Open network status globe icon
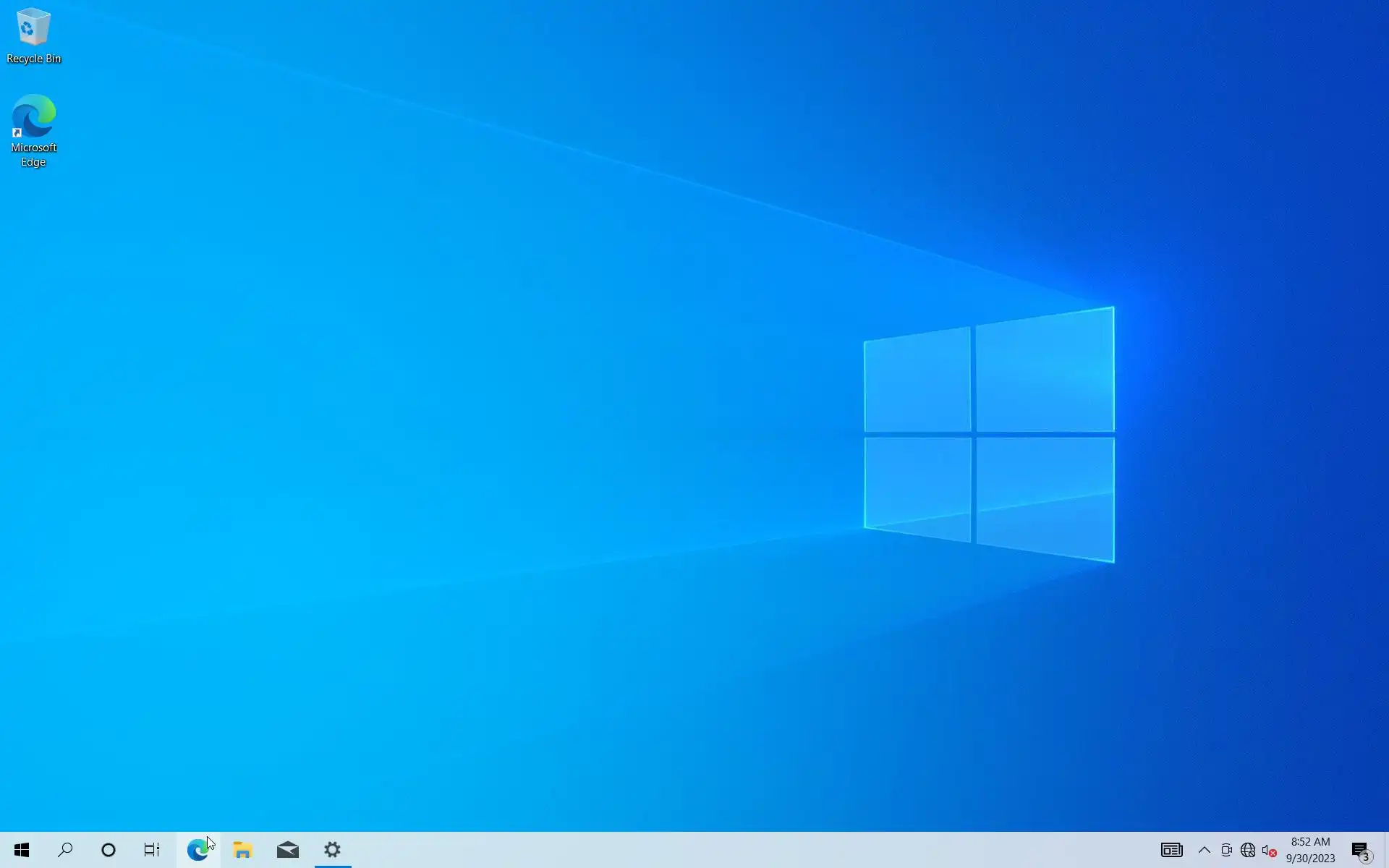The height and width of the screenshot is (868, 1389). (1248, 850)
